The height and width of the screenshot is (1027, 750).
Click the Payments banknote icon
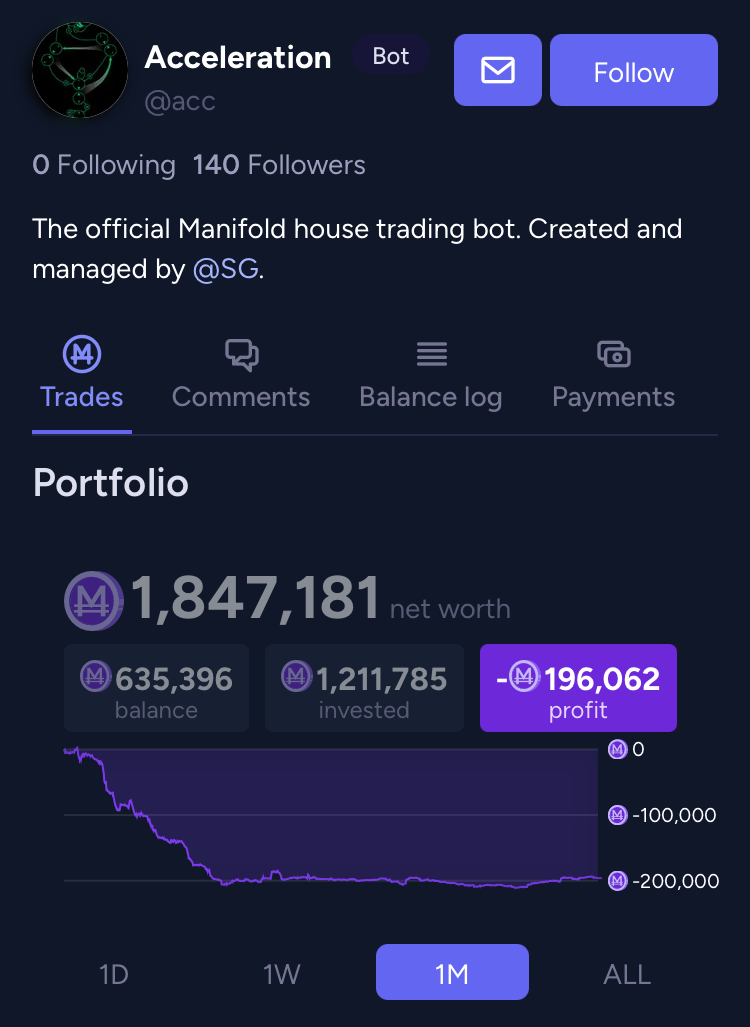[614, 354]
